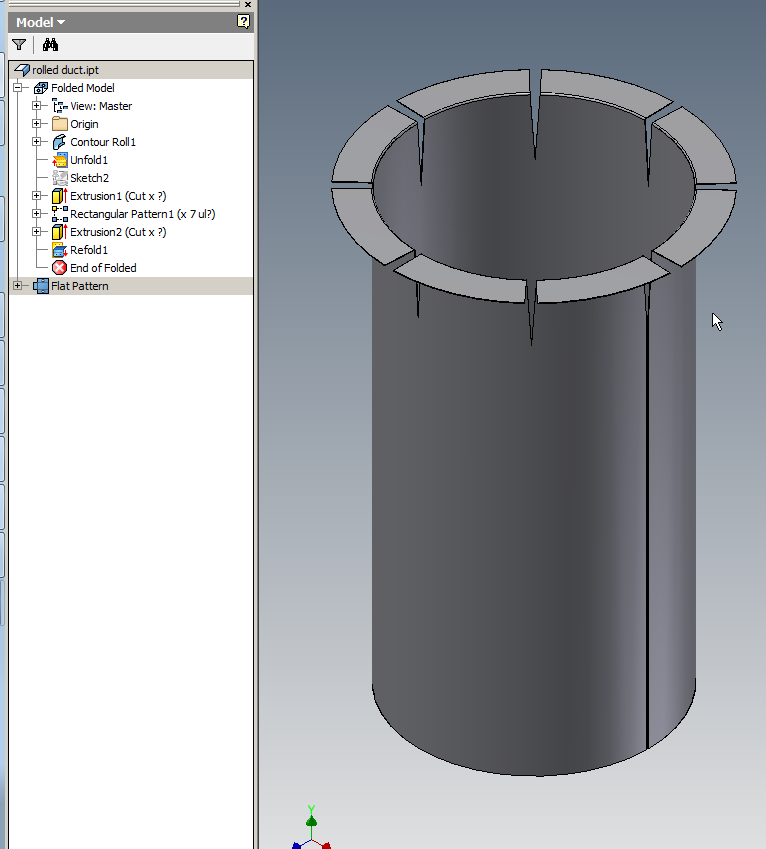Select Extrusion2 (Cut) in the tree
This screenshot has width=766, height=849.
(x=117, y=232)
